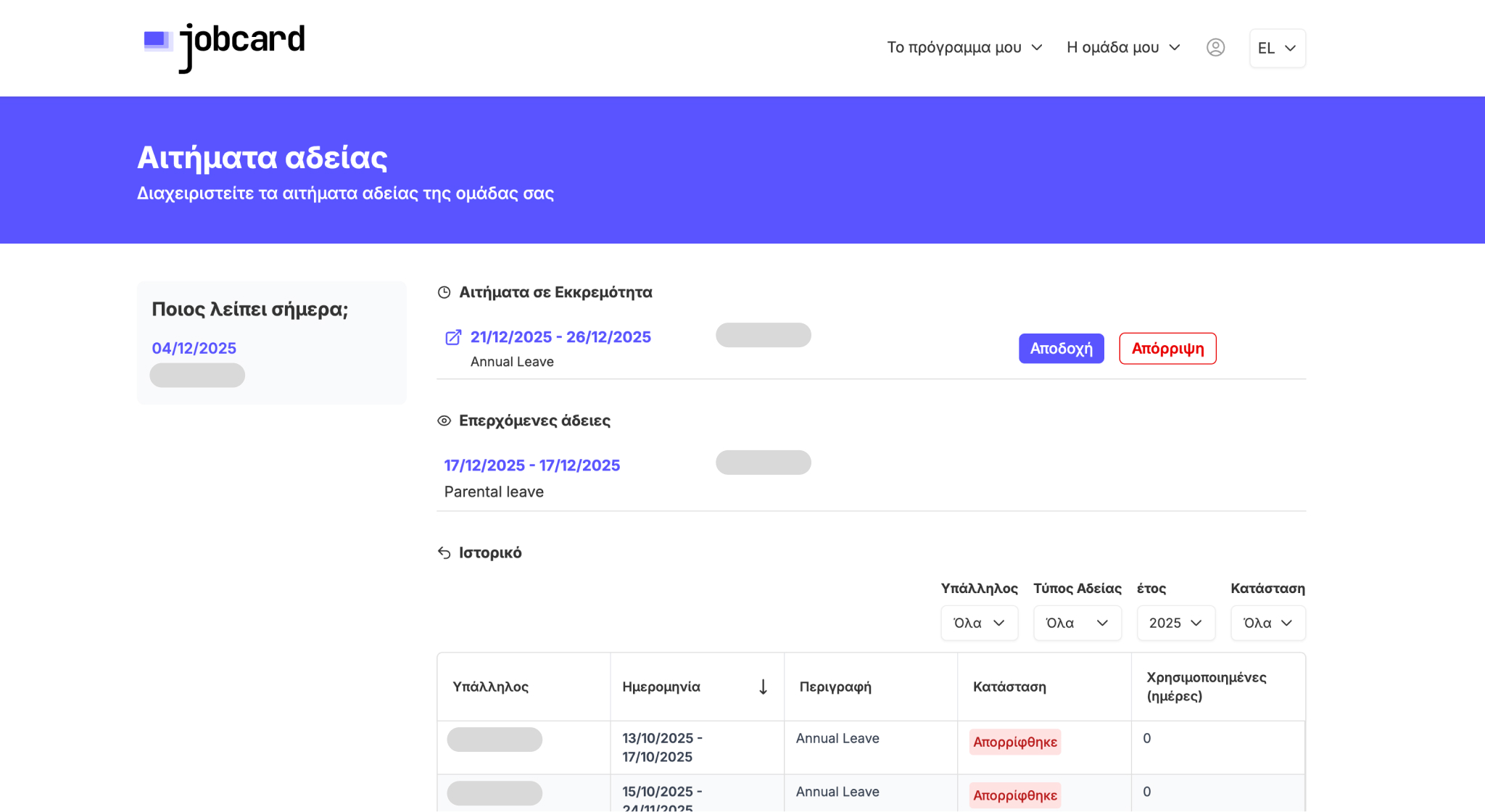The image size is (1485, 812).
Task: Click the external link icon beside 21/12/2025
Action: coord(453,337)
